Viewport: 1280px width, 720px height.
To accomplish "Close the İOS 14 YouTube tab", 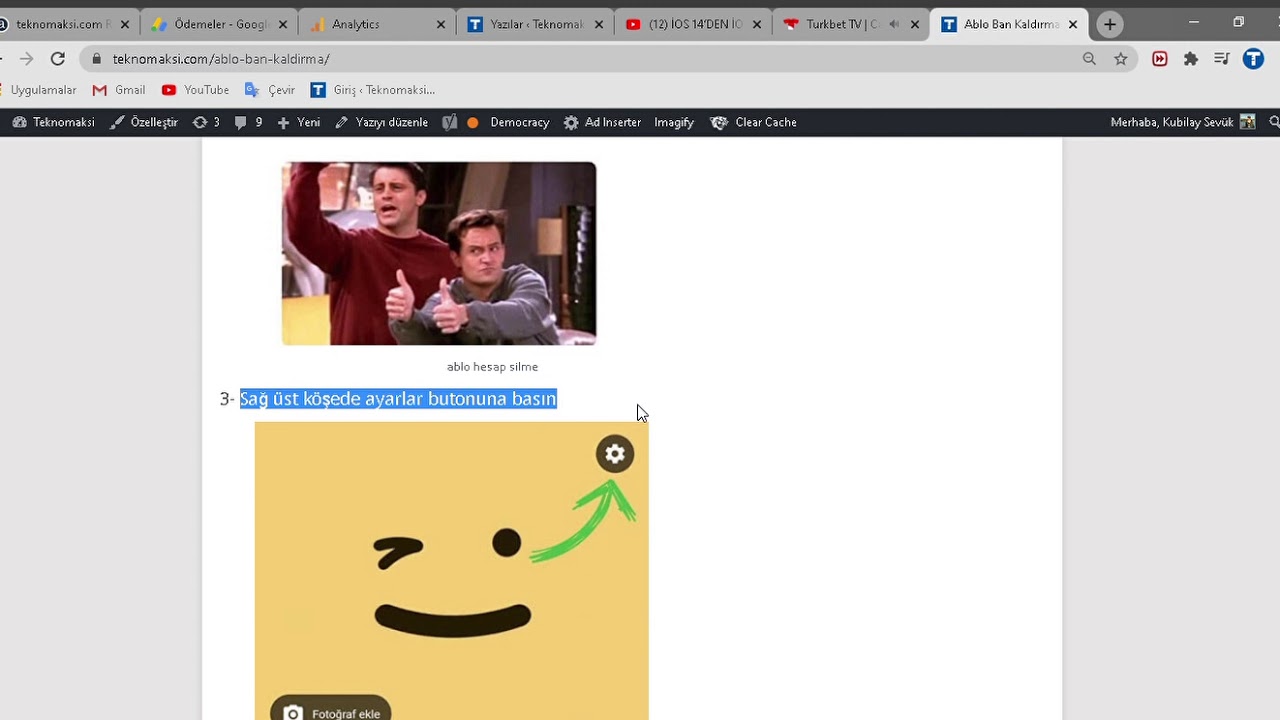I will [x=757, y=24].
